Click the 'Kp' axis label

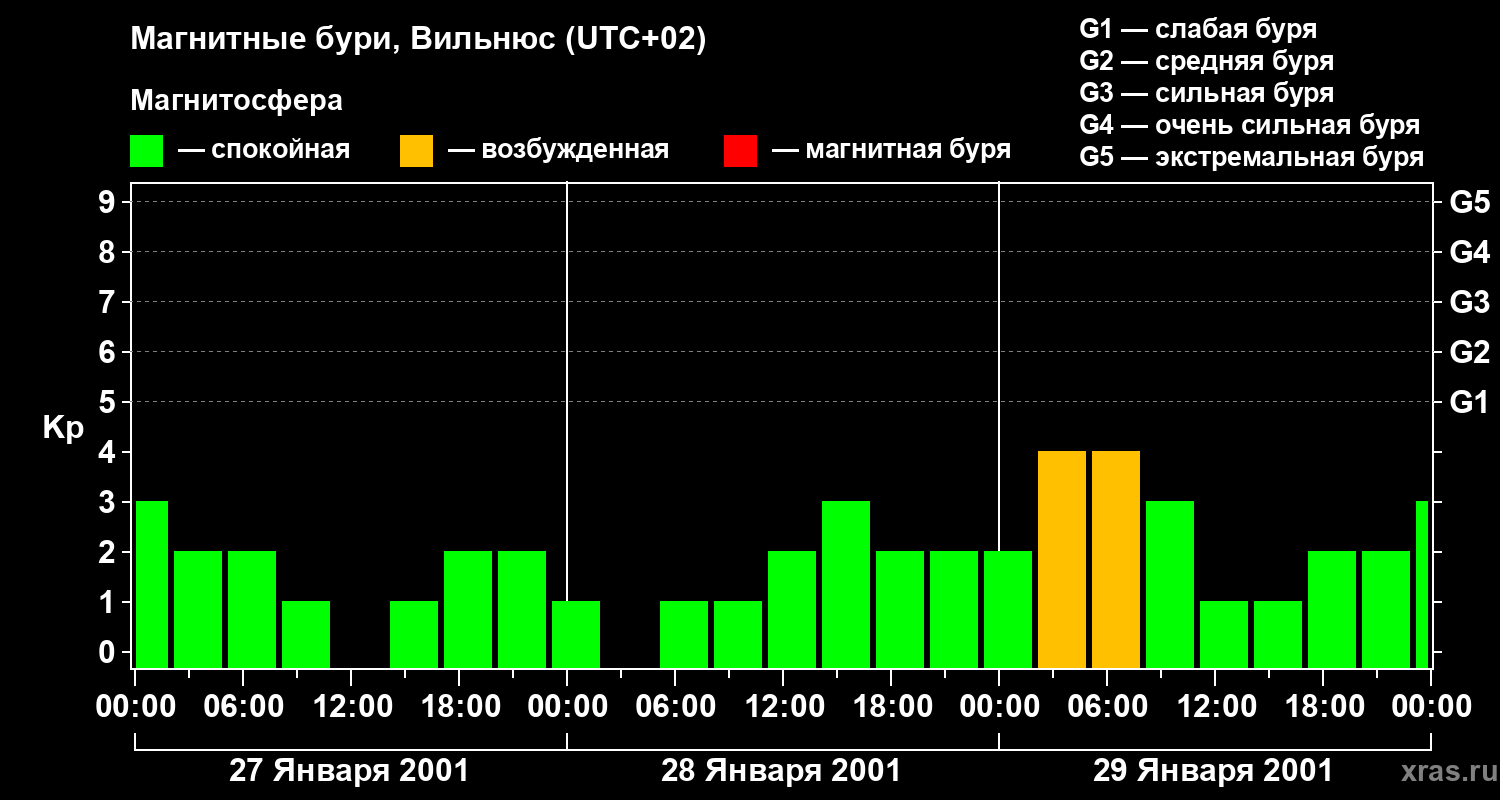pyautogui.click(x=63, y=429)
